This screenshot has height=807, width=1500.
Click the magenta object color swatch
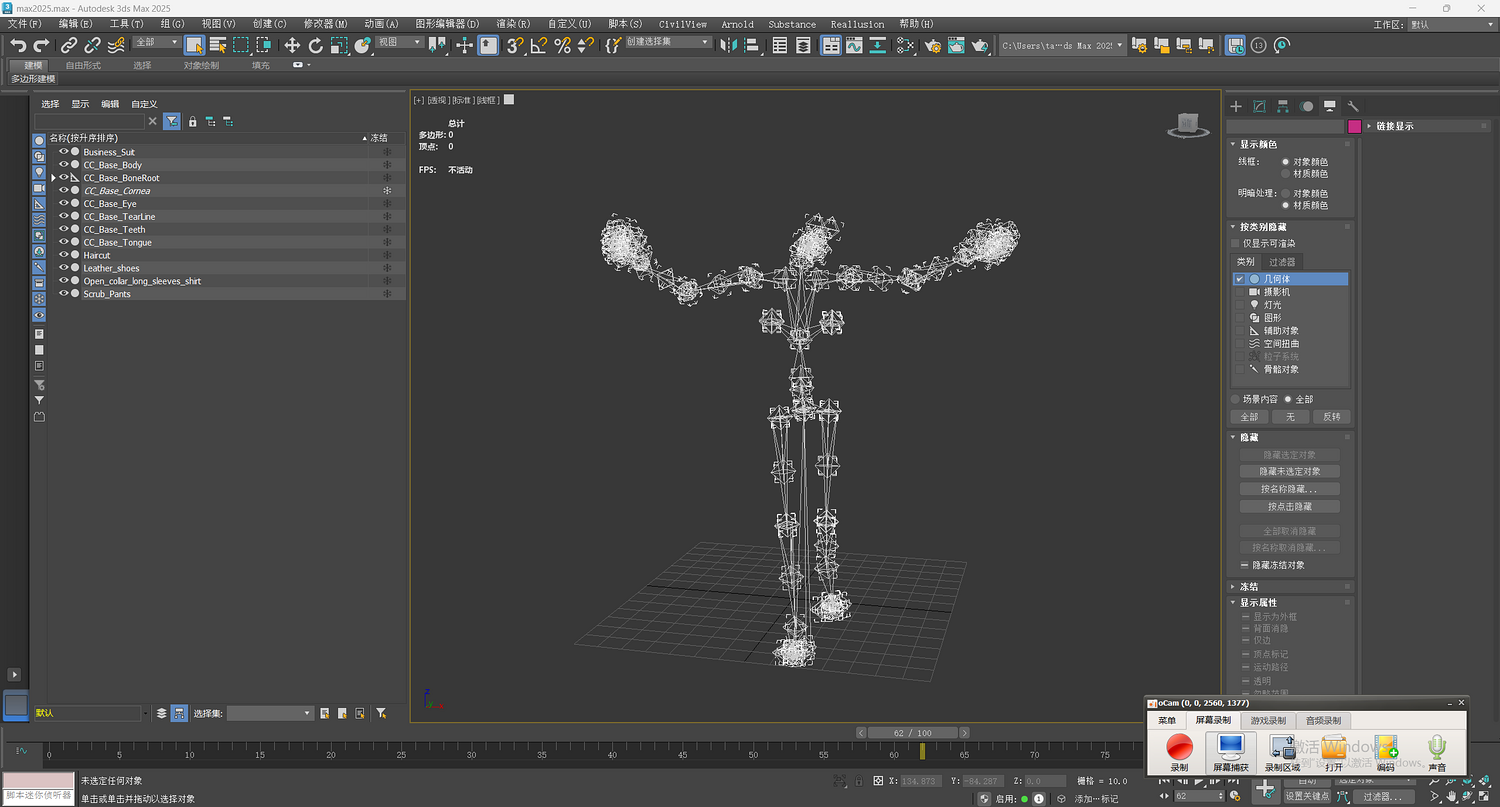1354,126
